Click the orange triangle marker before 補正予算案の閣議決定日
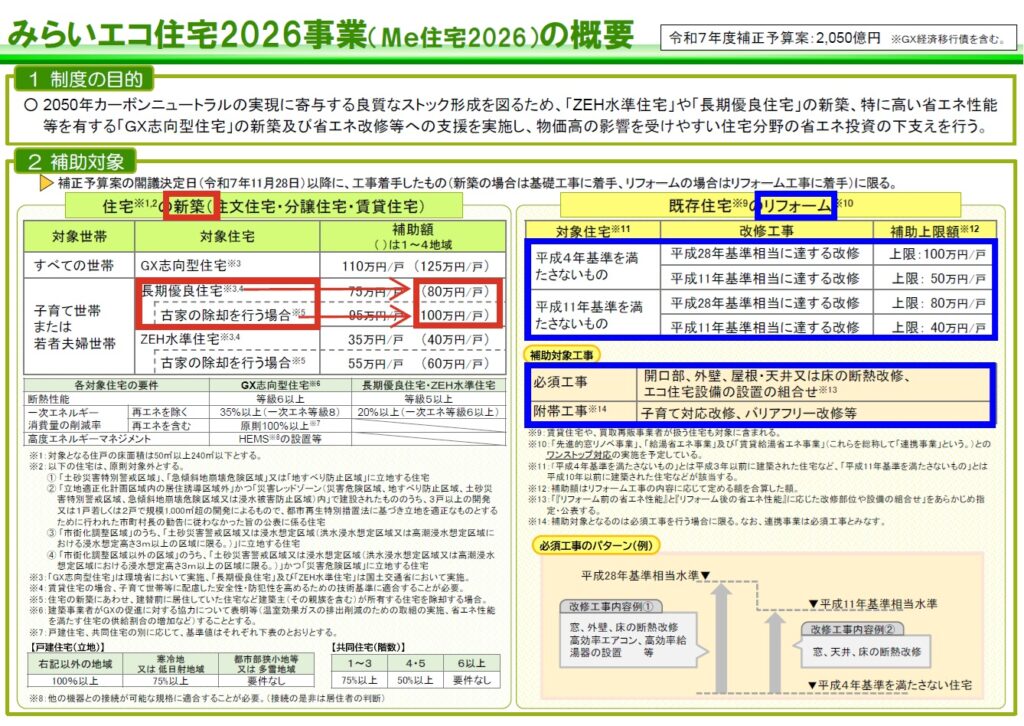 46,183
